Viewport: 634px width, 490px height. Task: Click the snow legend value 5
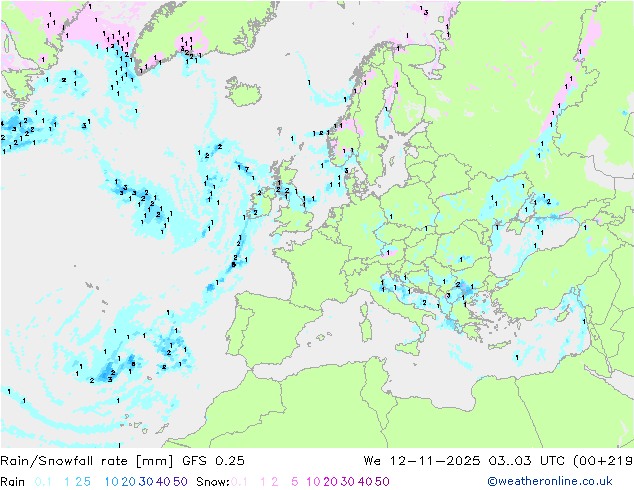[294, 482]
